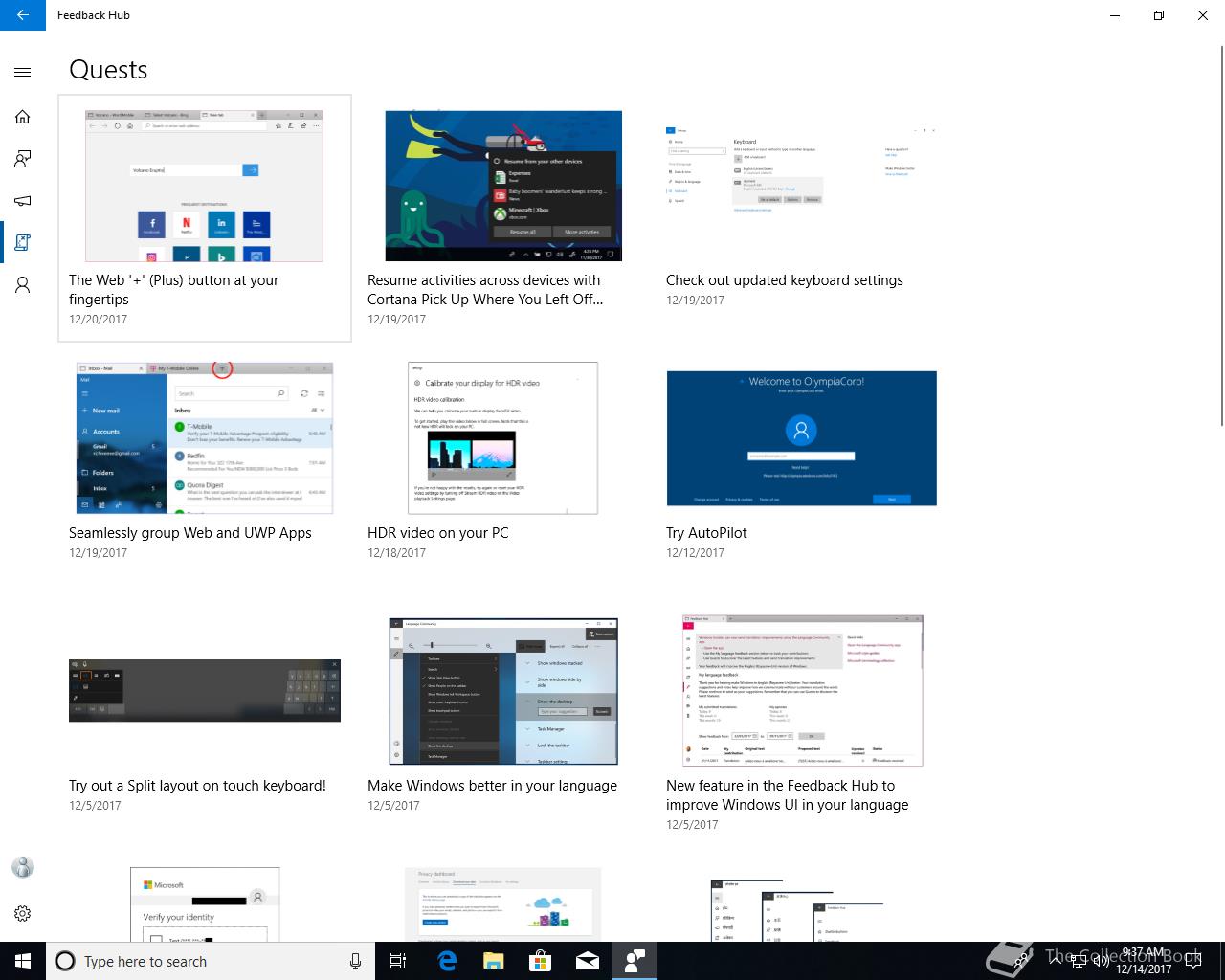Click 'Try AutoPilot' title text
The width and height of the screenshot is (1225, 980).
tap(706, 533)
